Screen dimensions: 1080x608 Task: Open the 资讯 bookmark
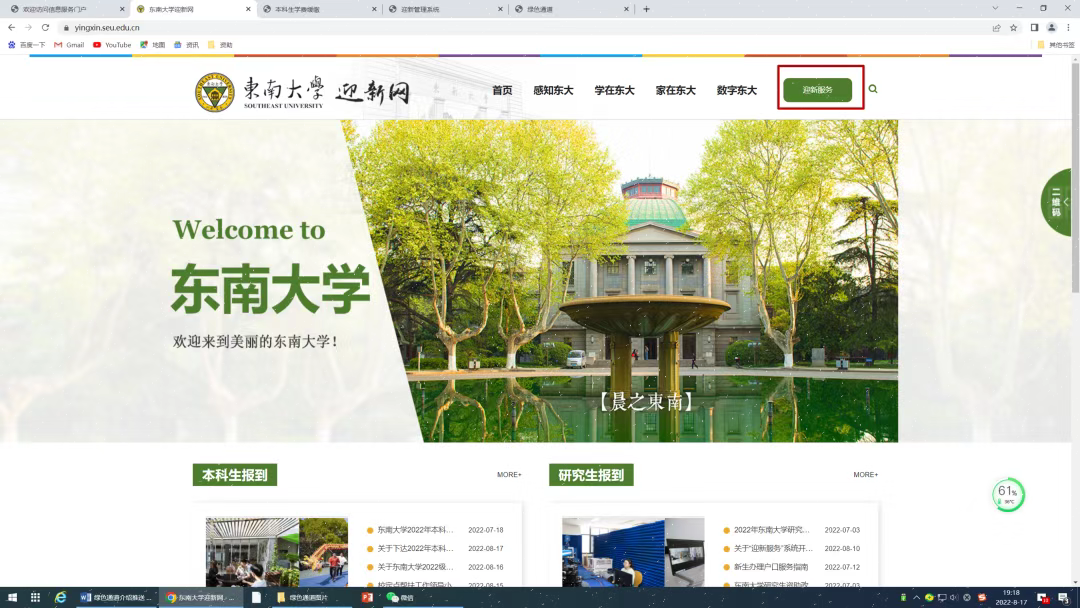click(186, 45)
